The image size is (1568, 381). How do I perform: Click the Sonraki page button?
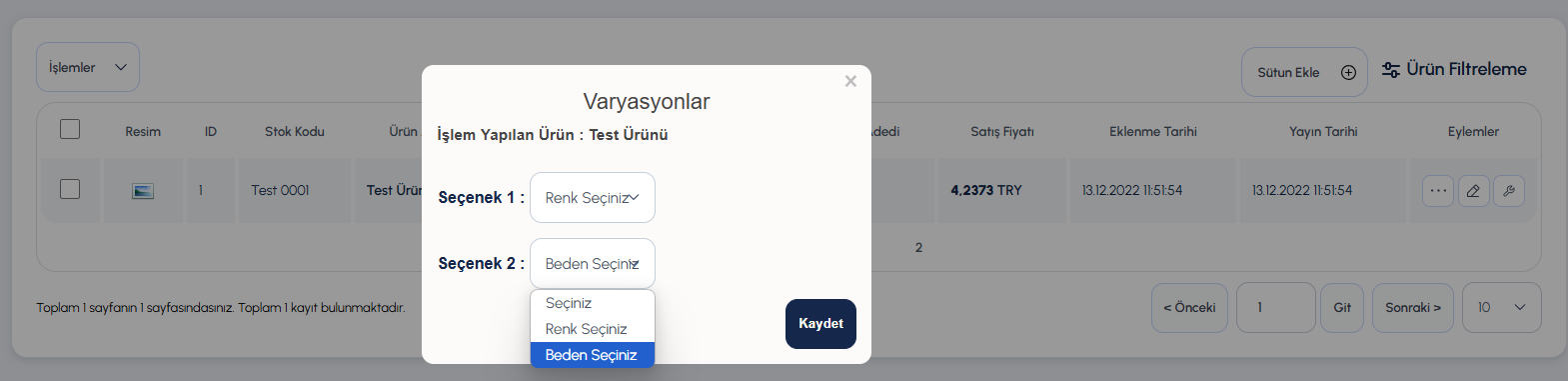pyautogui.click(x=1413, y=307)
